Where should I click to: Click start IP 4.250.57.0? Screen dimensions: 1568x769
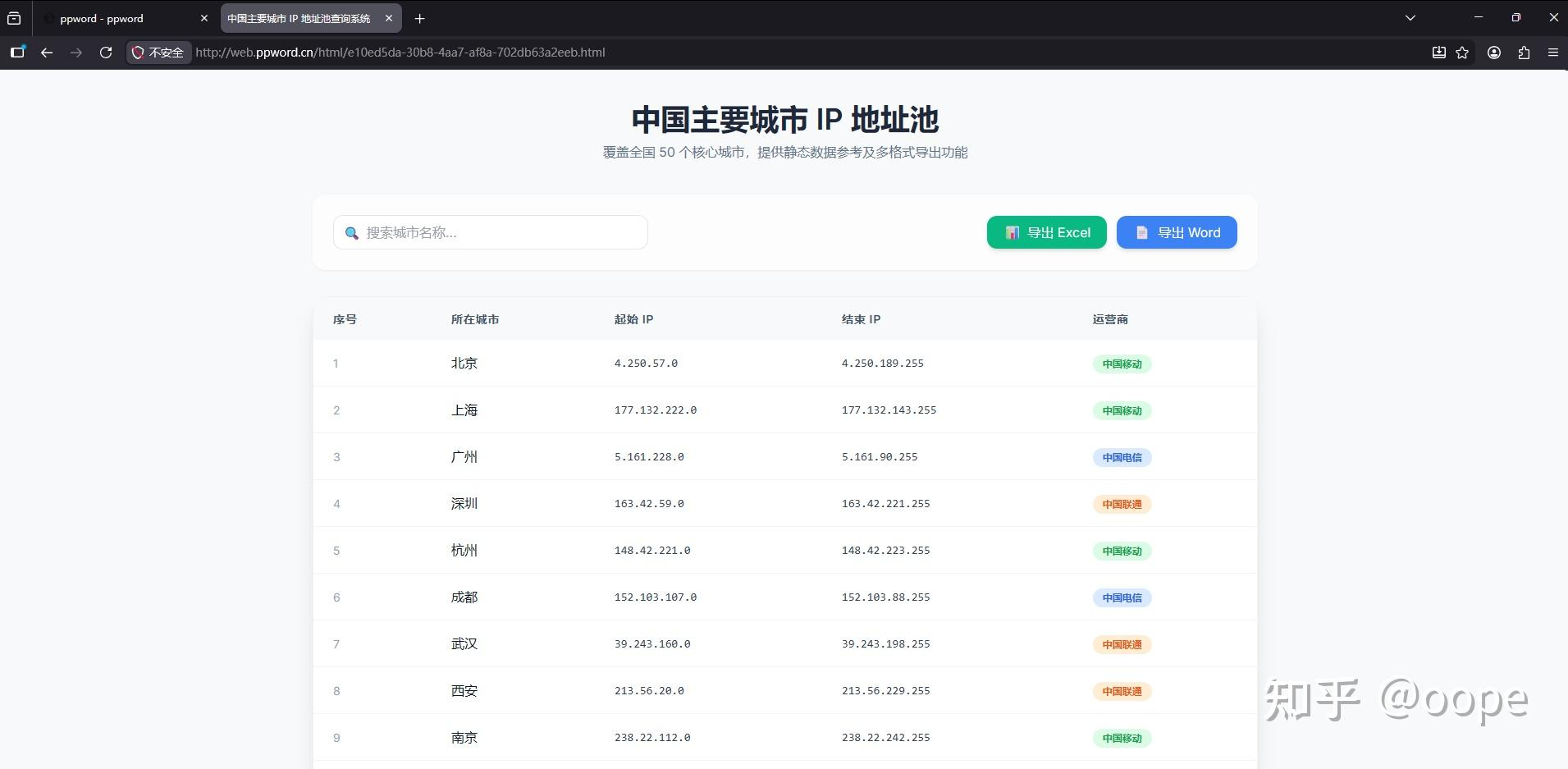(646, 363)
